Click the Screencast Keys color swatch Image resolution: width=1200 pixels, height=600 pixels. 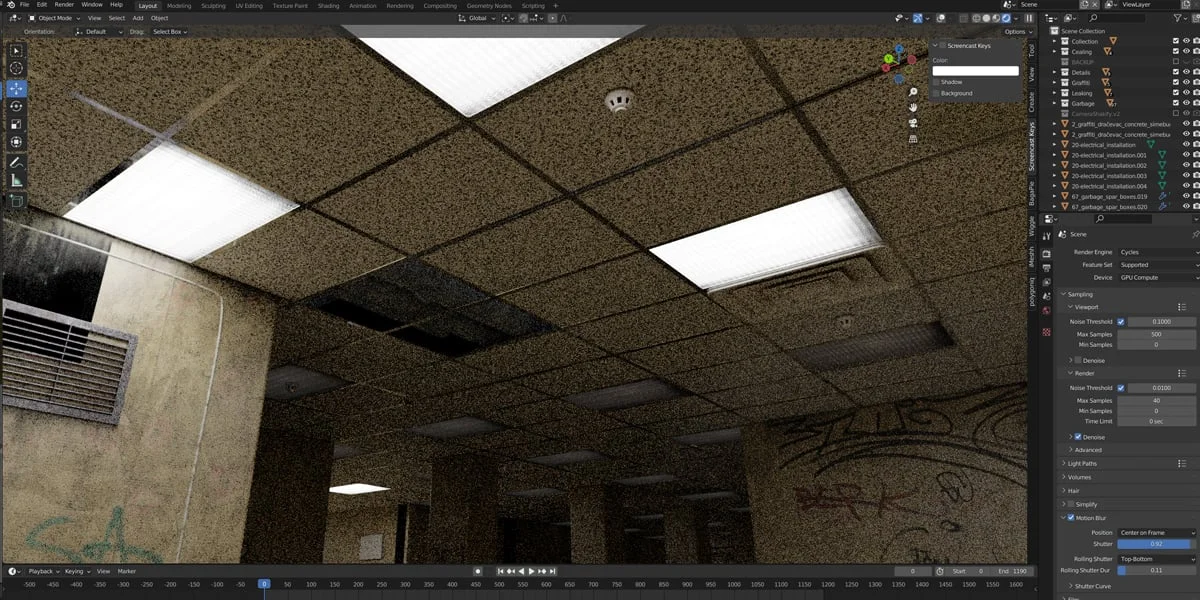coord(975,71)
